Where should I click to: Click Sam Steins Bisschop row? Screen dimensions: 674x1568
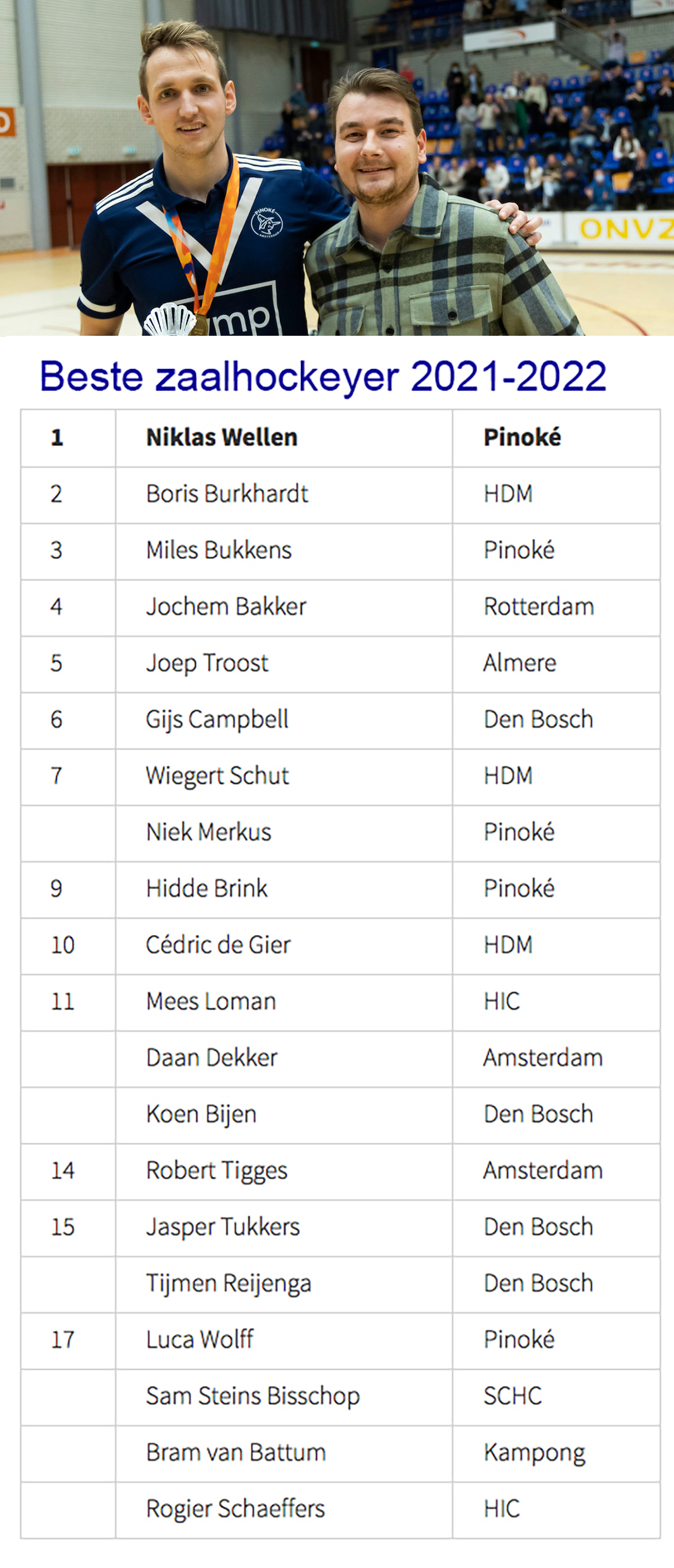341,1397
